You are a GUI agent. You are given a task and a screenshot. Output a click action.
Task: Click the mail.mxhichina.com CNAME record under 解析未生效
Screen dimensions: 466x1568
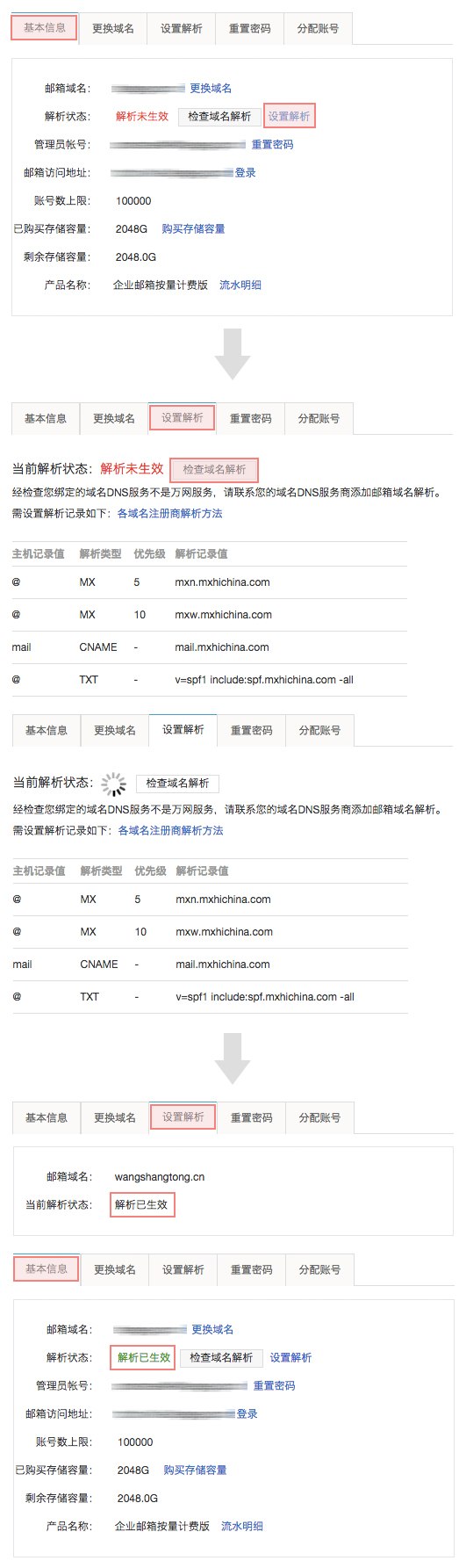(x=222, y=647)
